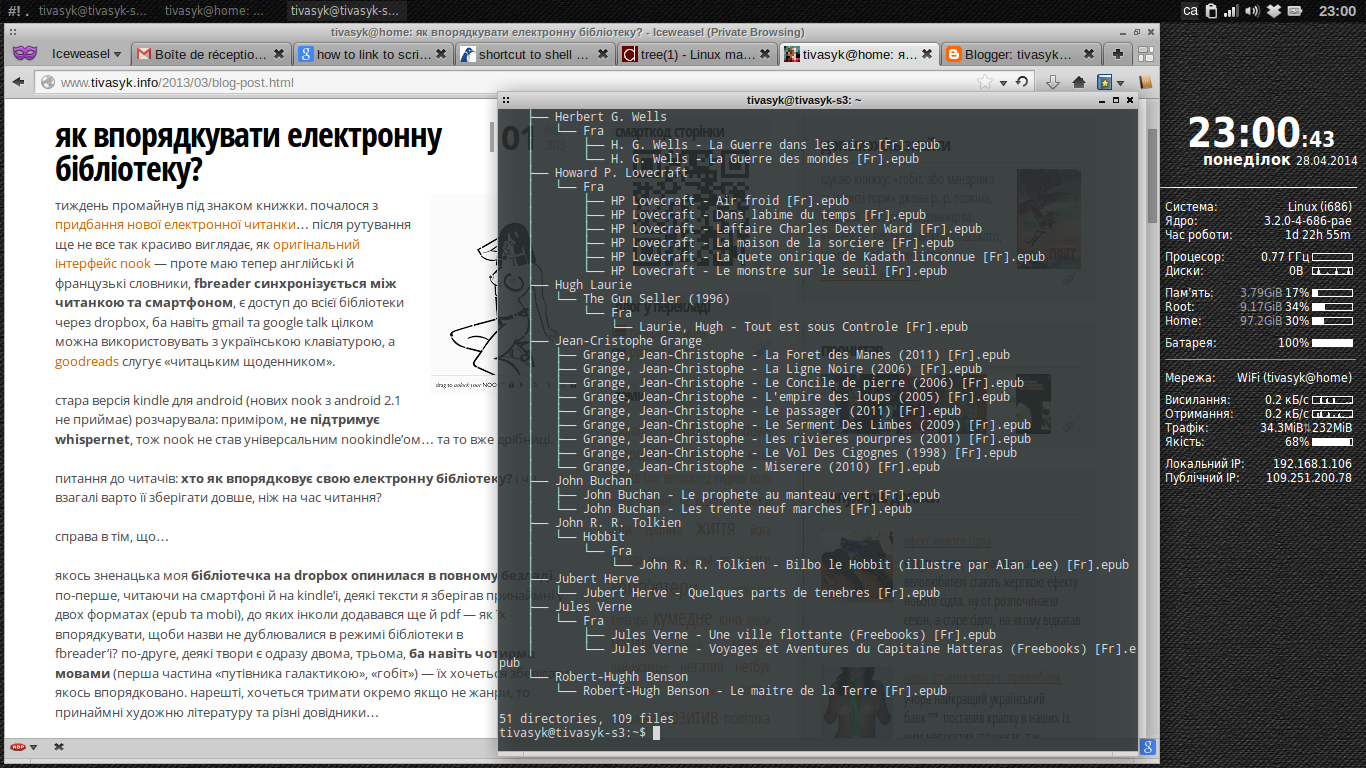
Task: Open the network signal tray icon
Action: coord(1232,11)
